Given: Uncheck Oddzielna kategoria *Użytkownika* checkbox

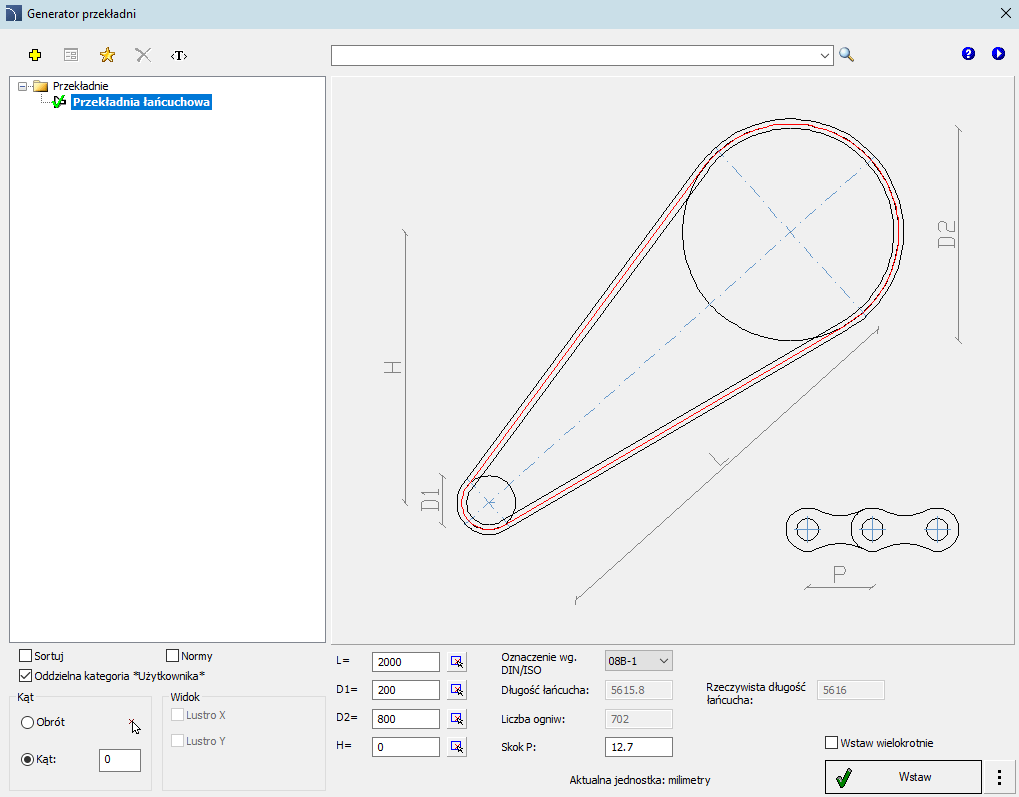Looking at the screenshot, I should coord(25,675).
